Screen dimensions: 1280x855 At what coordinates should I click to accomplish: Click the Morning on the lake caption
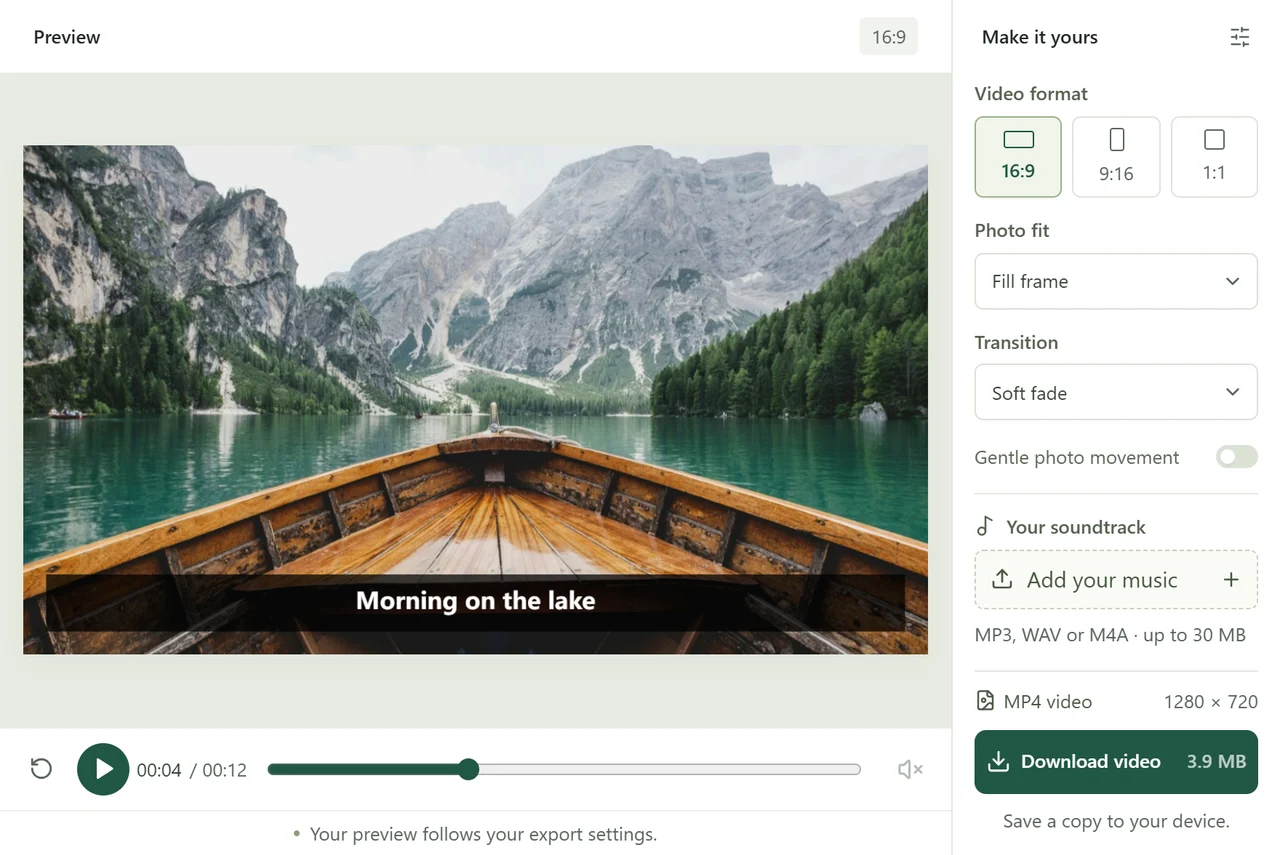[x=475, y=601]
